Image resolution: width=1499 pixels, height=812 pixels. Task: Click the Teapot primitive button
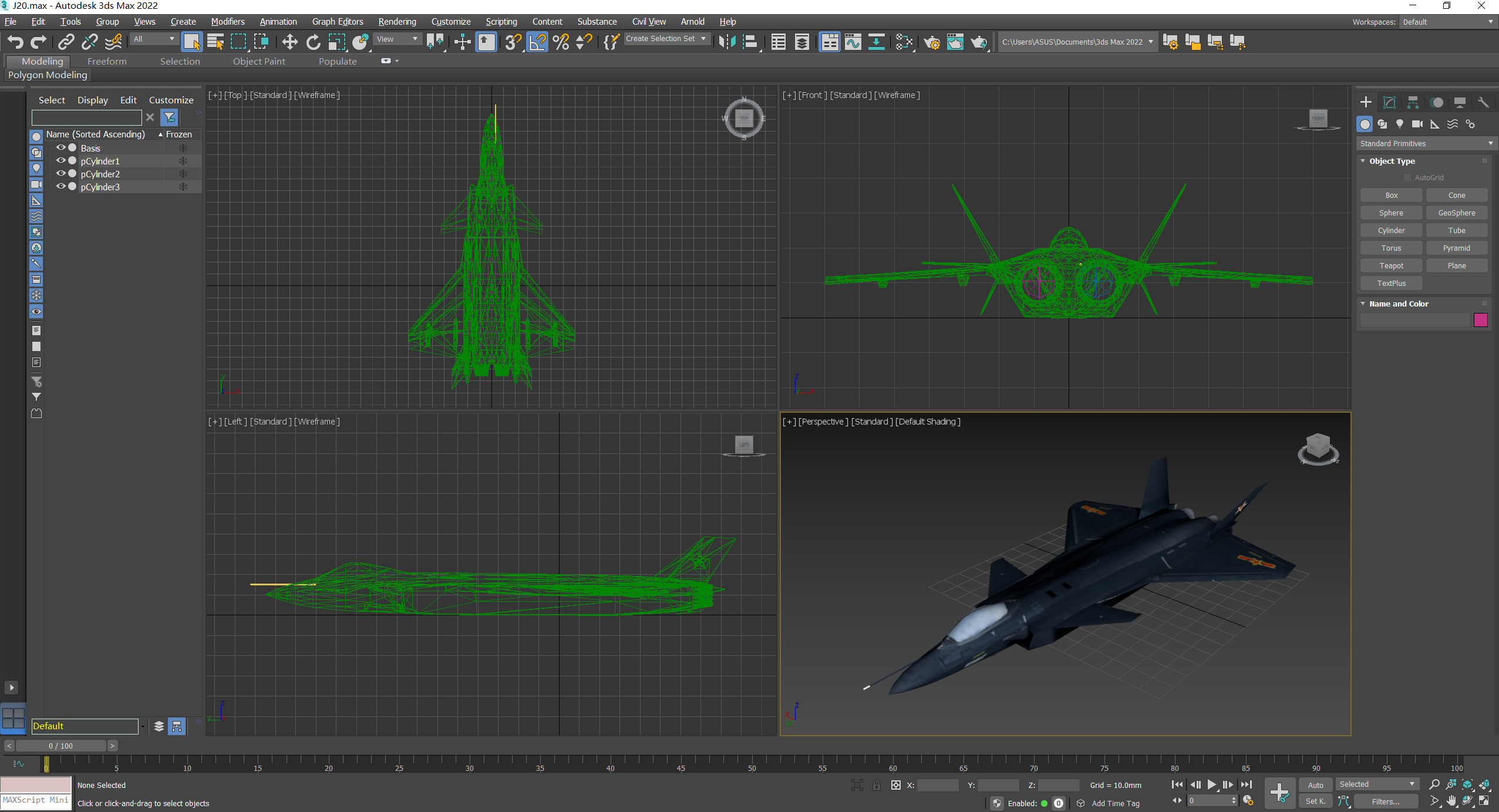coord(1391,265)
